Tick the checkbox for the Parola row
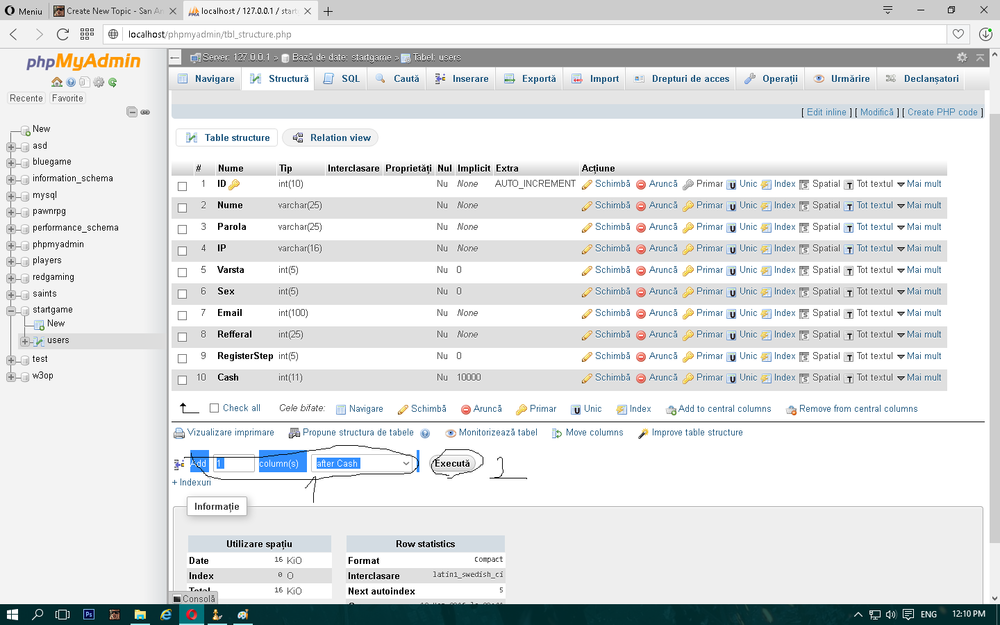1000x625 pixels. point(182,229)
